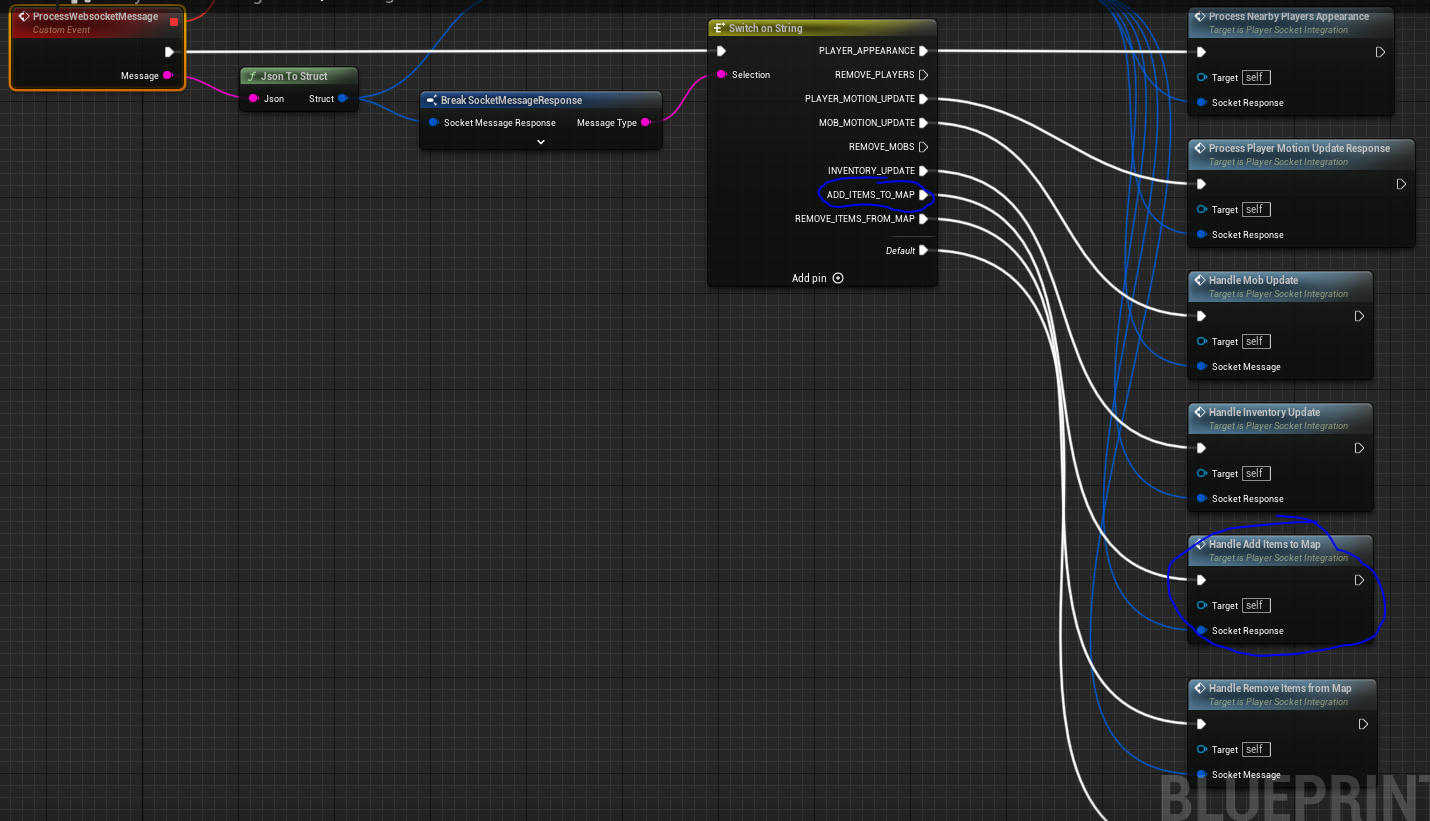Click the Selection input pin on Switch on String
The image size is (1430, 821).
(721, 75)
